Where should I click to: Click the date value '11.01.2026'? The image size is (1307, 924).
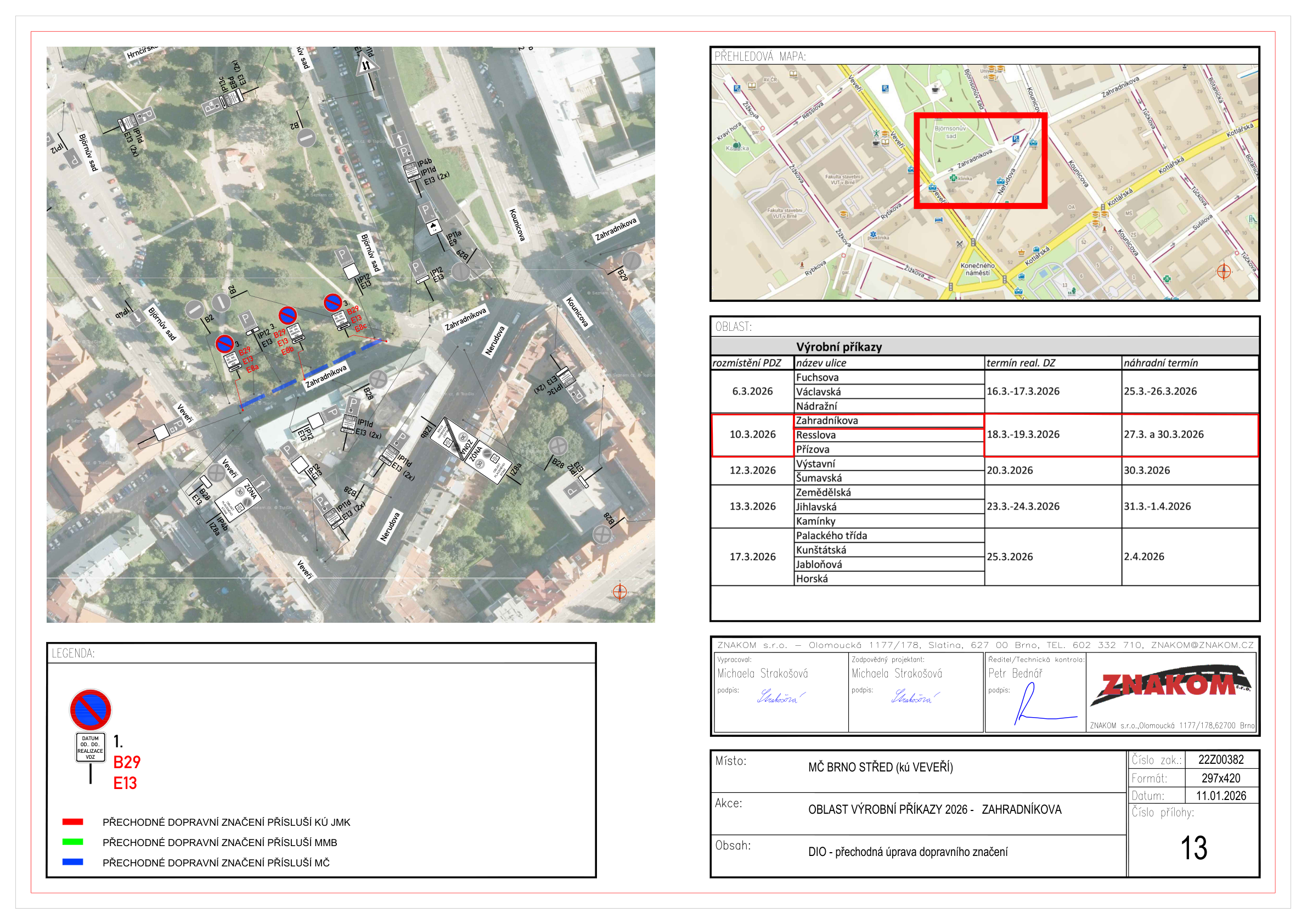[x=1220, y=796]
